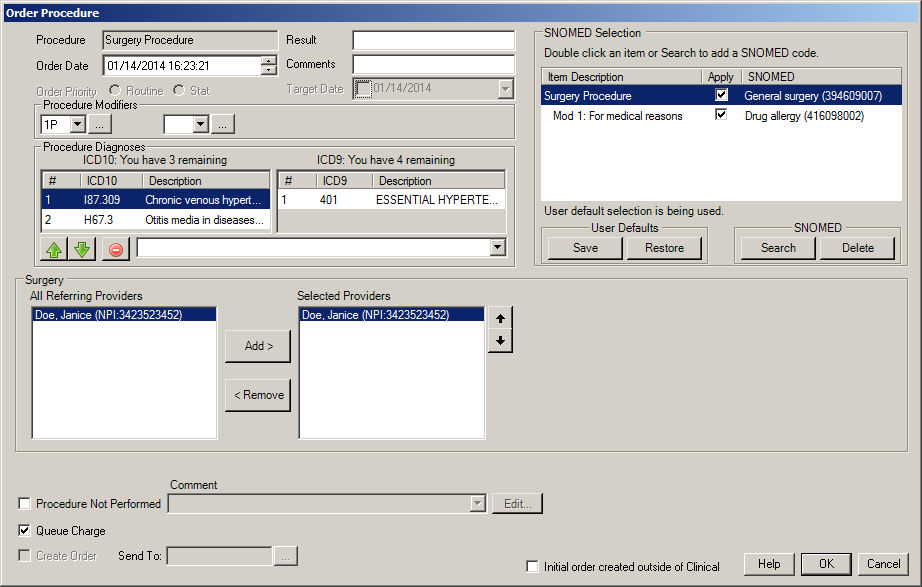922x587 pixels.
Task: Check Initial order created outside of Clinical
Action: (x=533, y=567)
